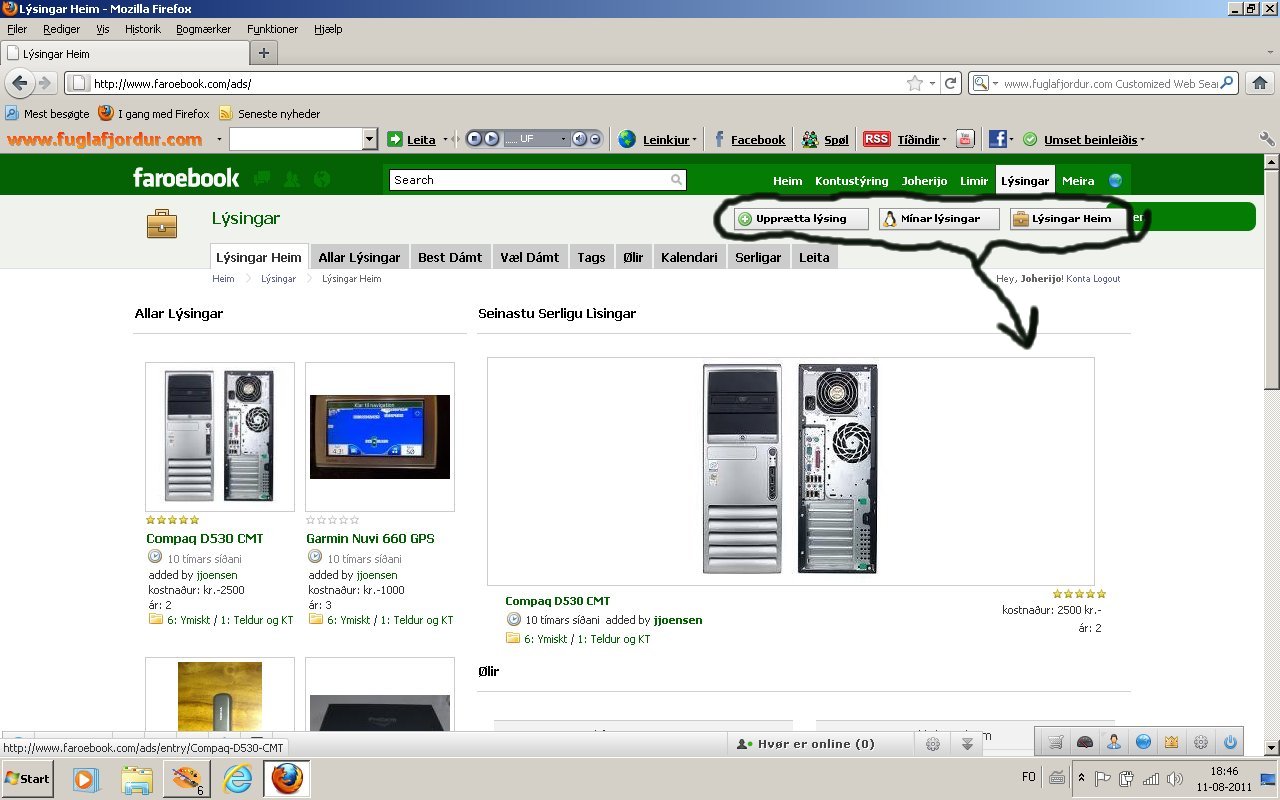The height and width of the screenshot is (800, 1280).
Task: Open Windows Media Player from the taskbar
Action: click(87, 778)
